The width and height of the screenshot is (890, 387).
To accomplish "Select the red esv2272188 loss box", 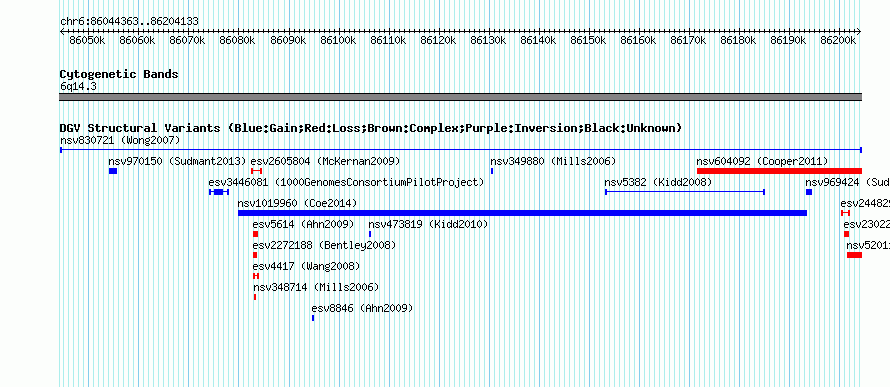I will click(x=255, y=255).
